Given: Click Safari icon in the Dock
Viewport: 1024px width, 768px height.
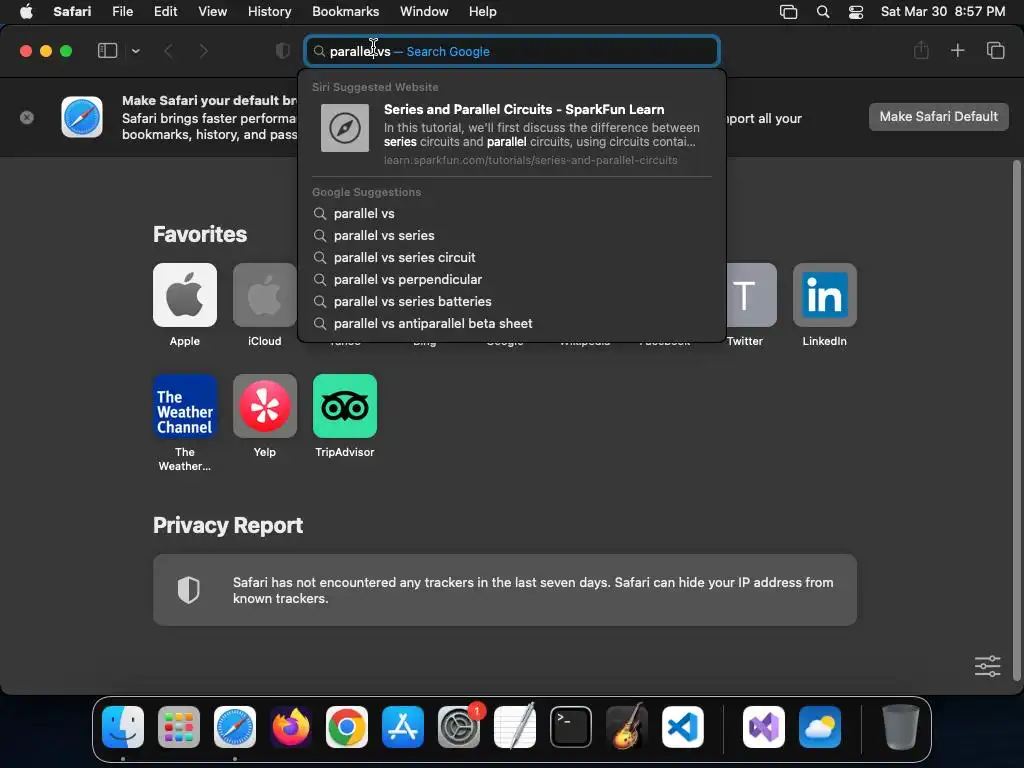Looking at the screenshot, I should (235, 727).
